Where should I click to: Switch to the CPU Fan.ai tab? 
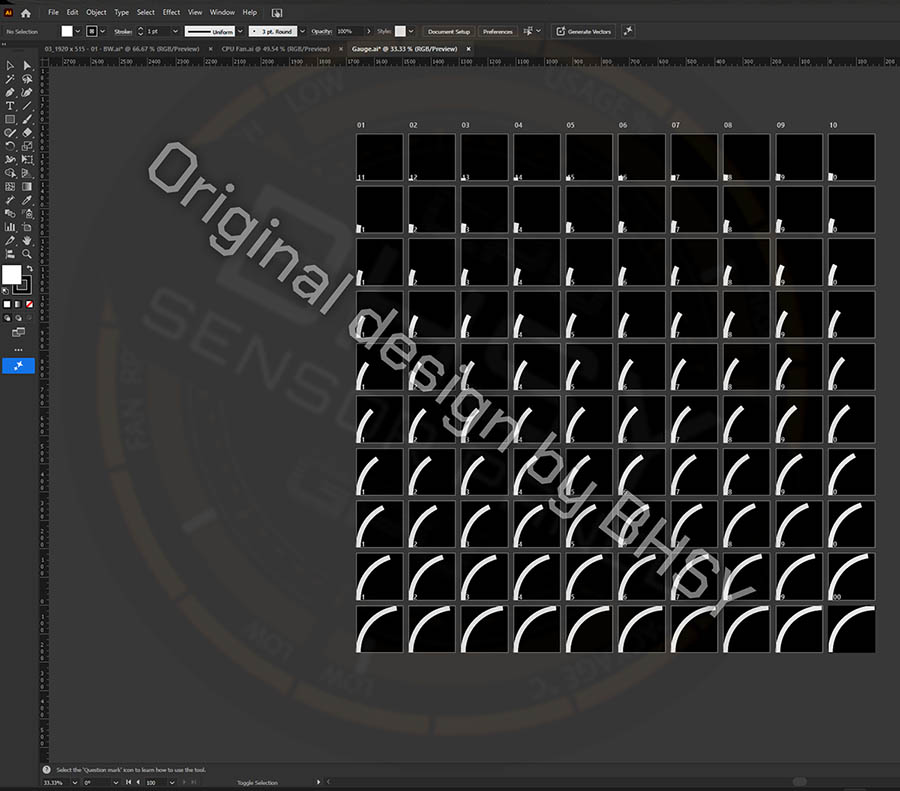[x=276, y=49]
